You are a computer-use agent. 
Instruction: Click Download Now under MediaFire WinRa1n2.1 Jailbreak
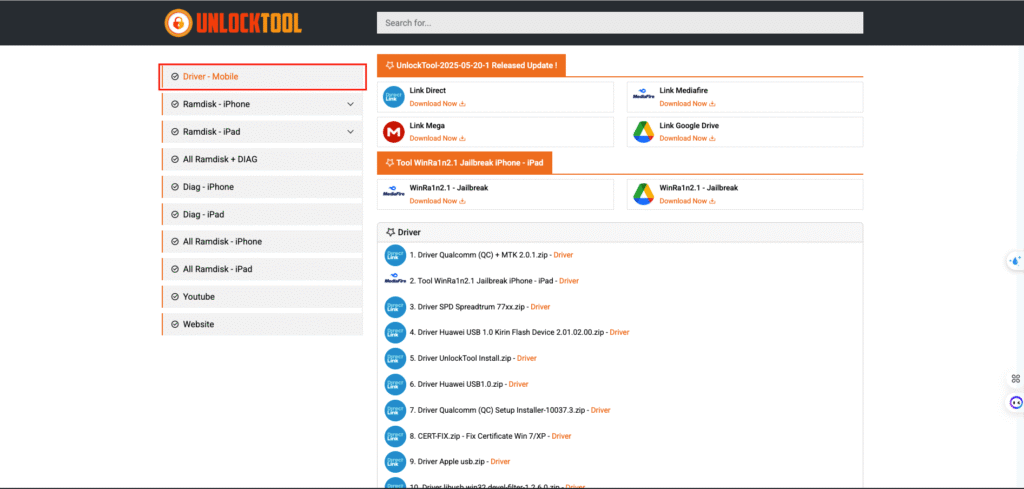[438, 201]
